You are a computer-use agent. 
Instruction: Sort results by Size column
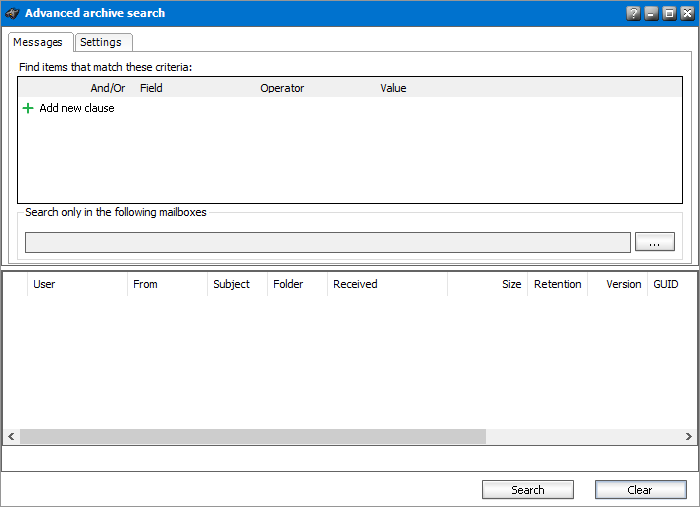488,284
